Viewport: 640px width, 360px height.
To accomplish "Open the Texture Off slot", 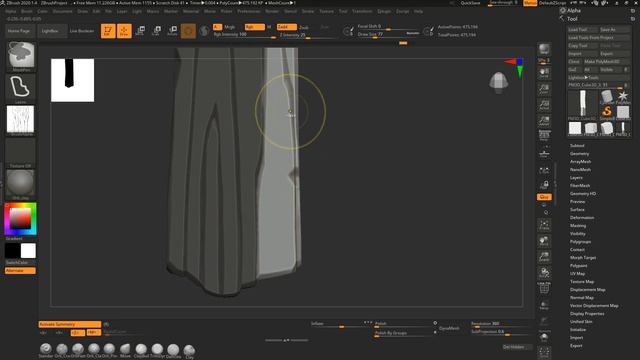I will pos(20,153).
